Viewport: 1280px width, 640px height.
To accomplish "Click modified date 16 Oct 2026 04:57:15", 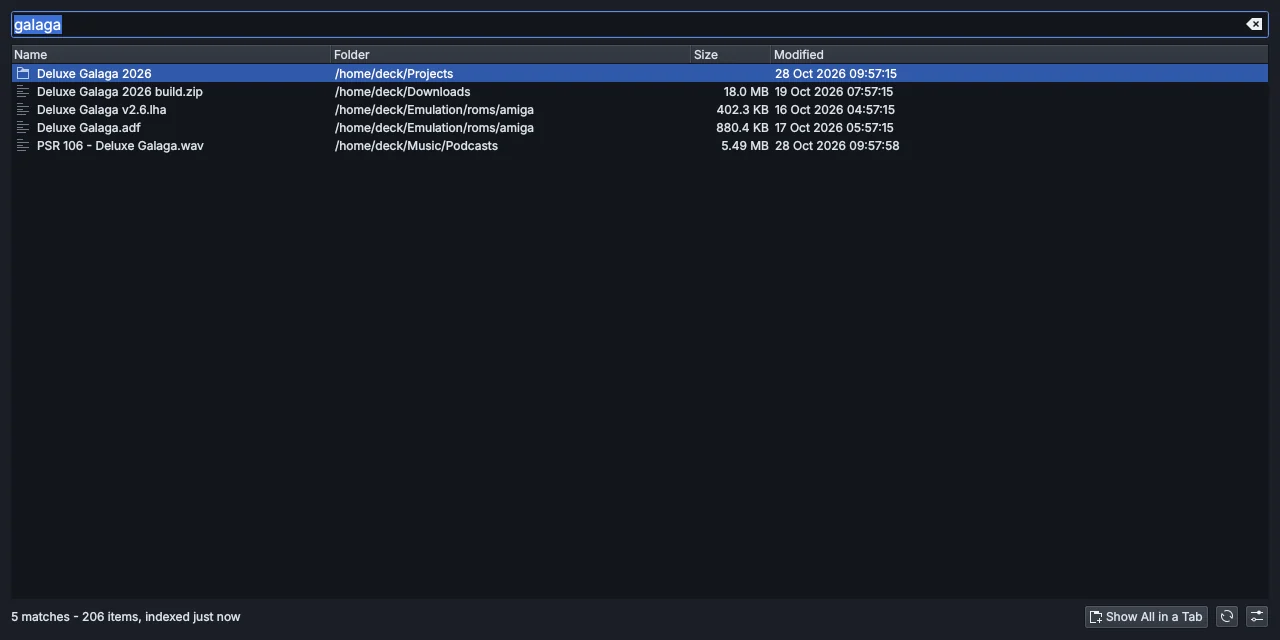I will [835, 109].
